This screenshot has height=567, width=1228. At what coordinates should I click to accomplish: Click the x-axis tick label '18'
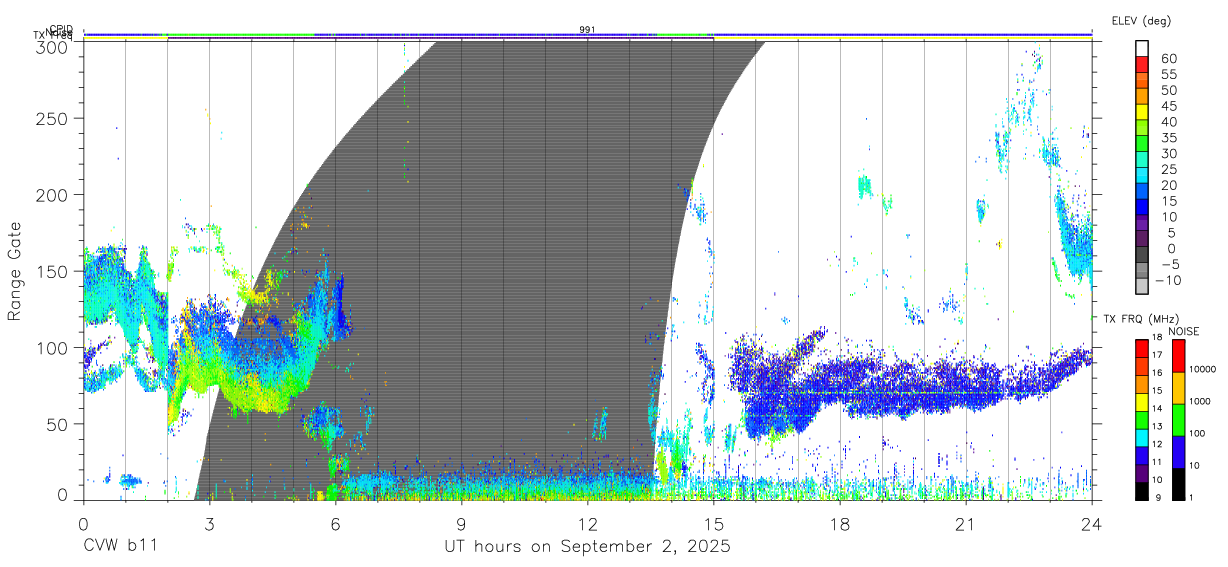pyautogui.click(x=840, y=524)
